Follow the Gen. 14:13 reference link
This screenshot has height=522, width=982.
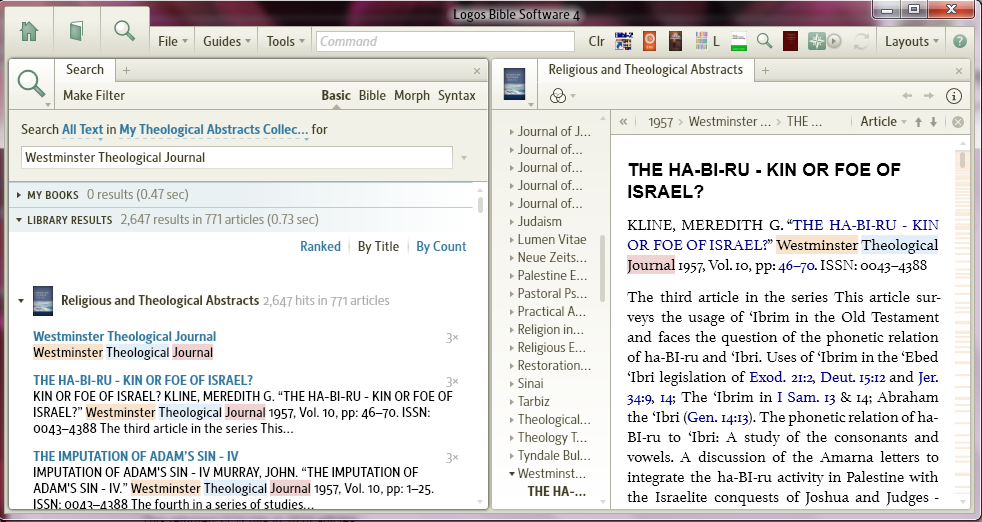[x=716, y=417]
